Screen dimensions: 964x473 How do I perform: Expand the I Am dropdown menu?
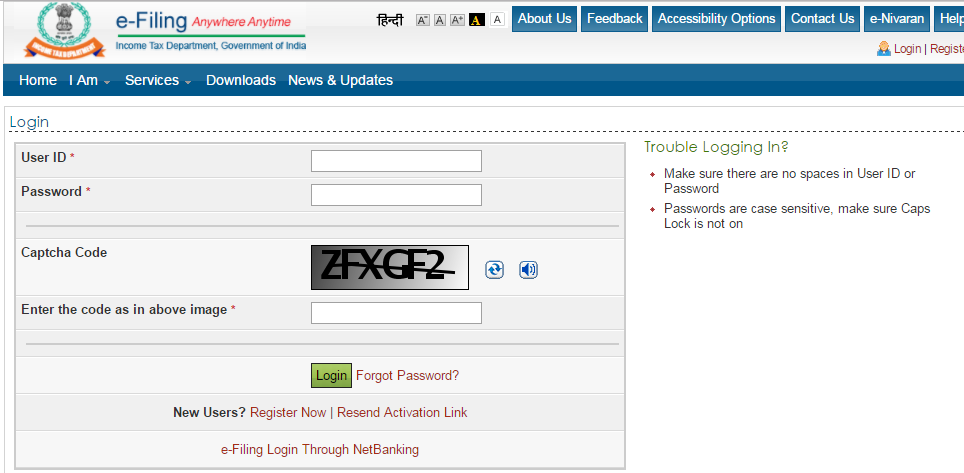[89, 81]
